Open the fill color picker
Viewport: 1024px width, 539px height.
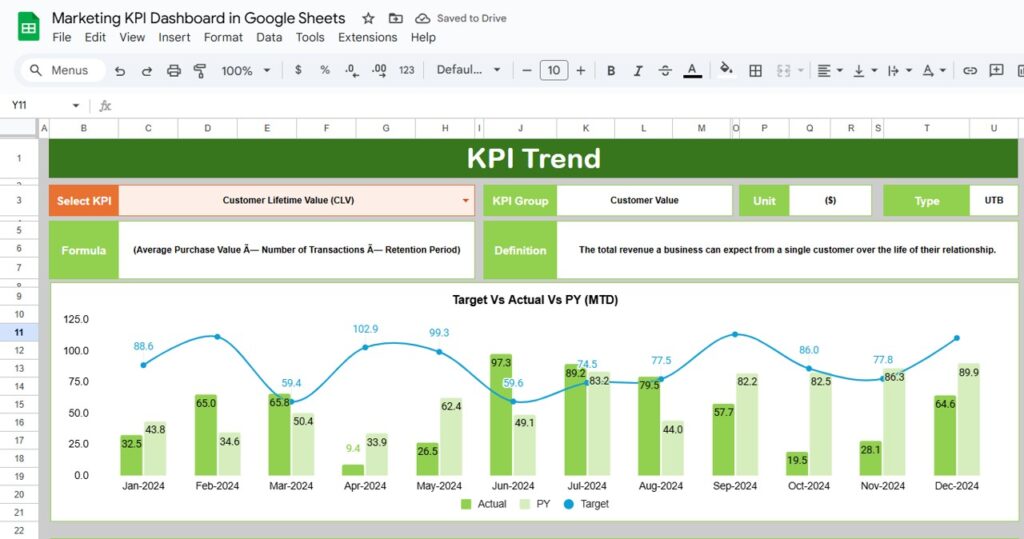[726, 69]
